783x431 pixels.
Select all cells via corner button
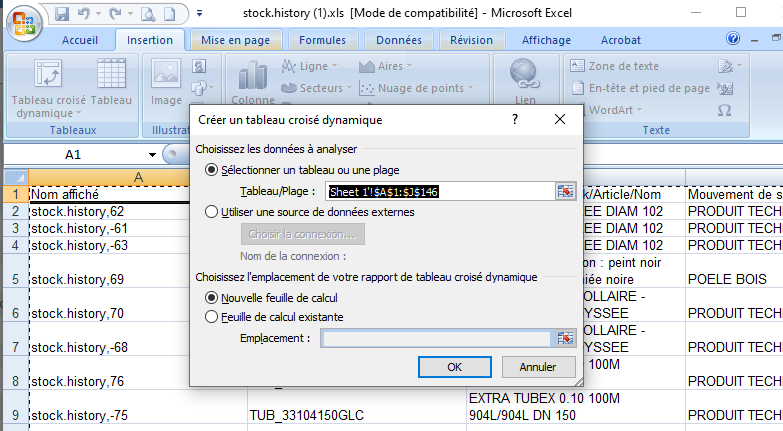16,177
